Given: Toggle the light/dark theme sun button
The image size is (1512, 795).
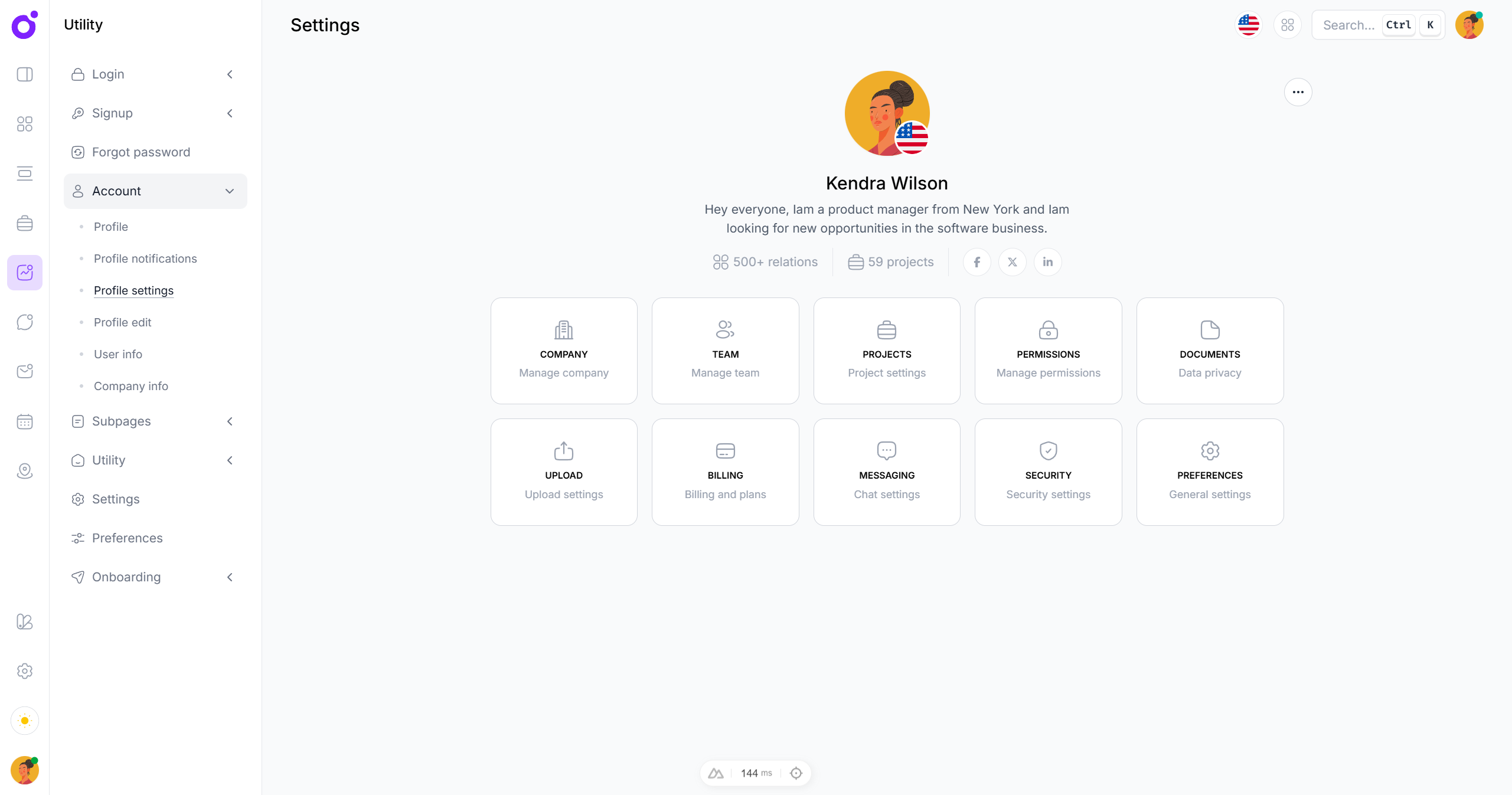Looking at the screenshot, I should (25, 721).
